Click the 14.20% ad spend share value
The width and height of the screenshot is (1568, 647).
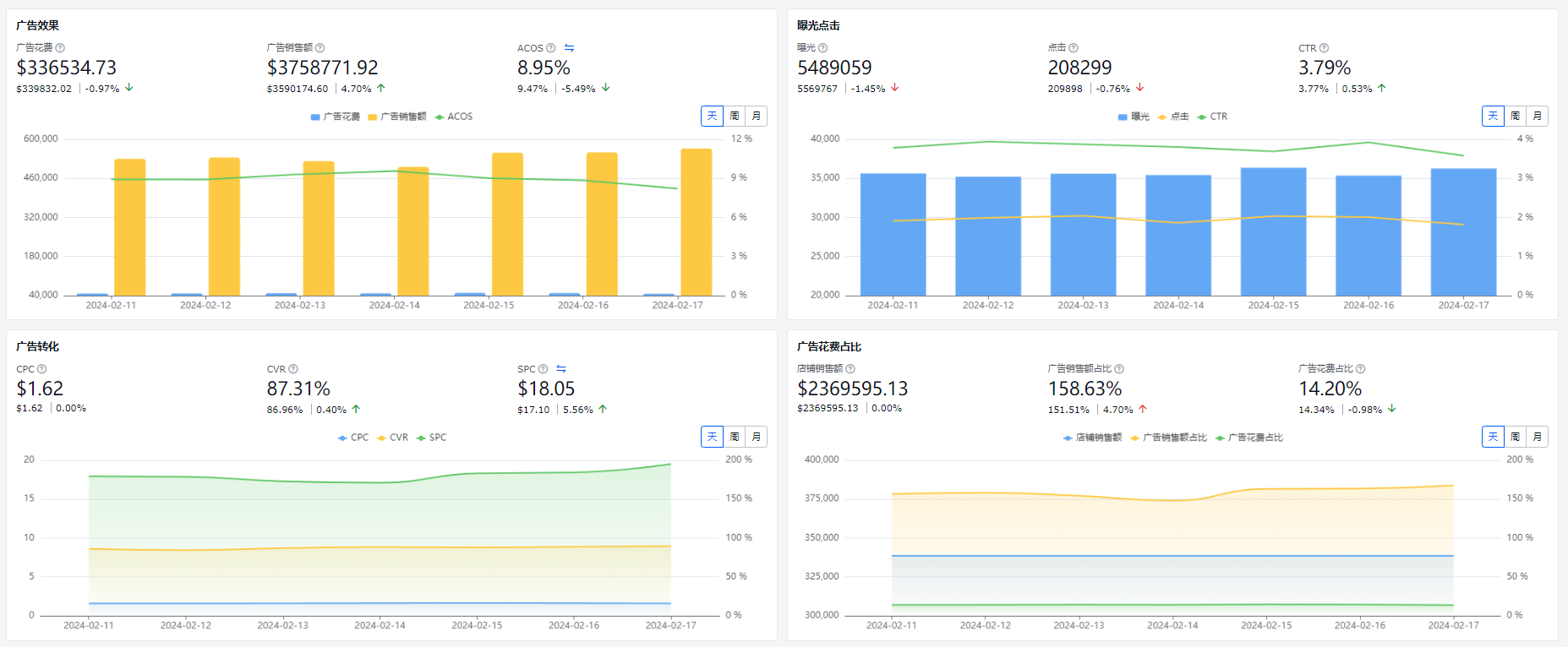click(1330, 389)
